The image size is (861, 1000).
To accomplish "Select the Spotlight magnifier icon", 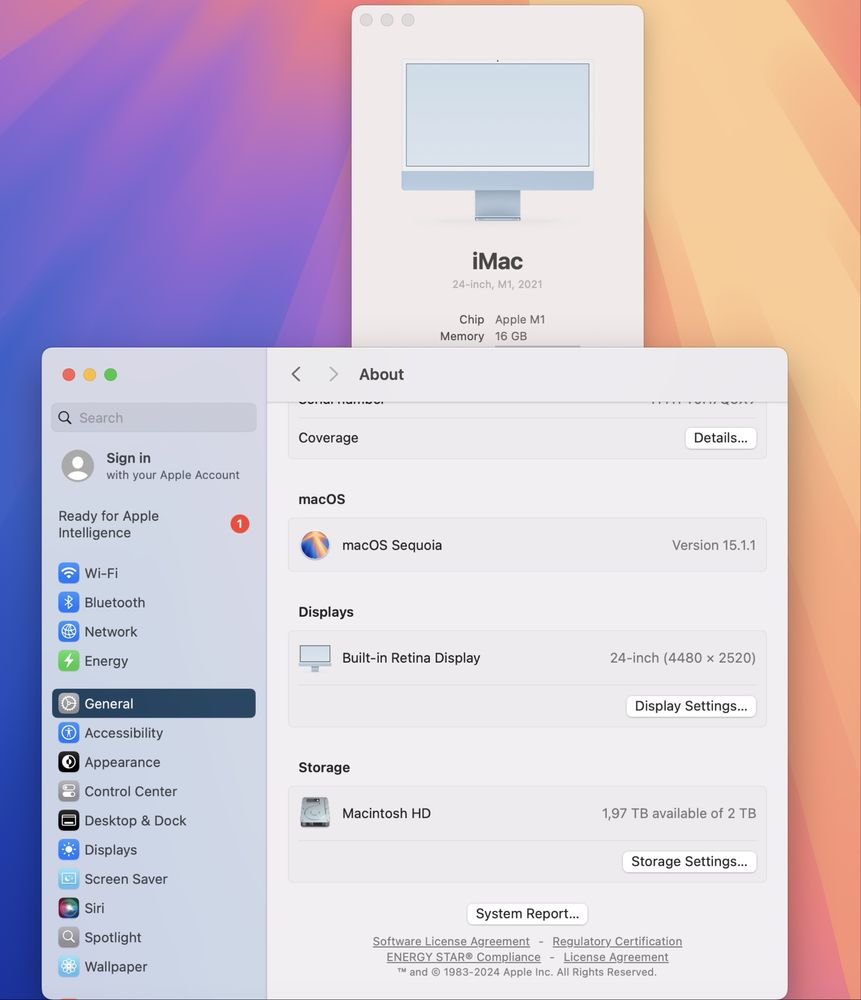I will tap(69, 938).
